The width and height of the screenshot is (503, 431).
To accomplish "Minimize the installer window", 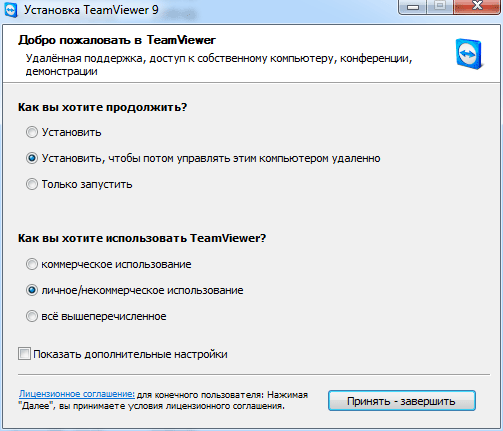I will tap(413, 6).
